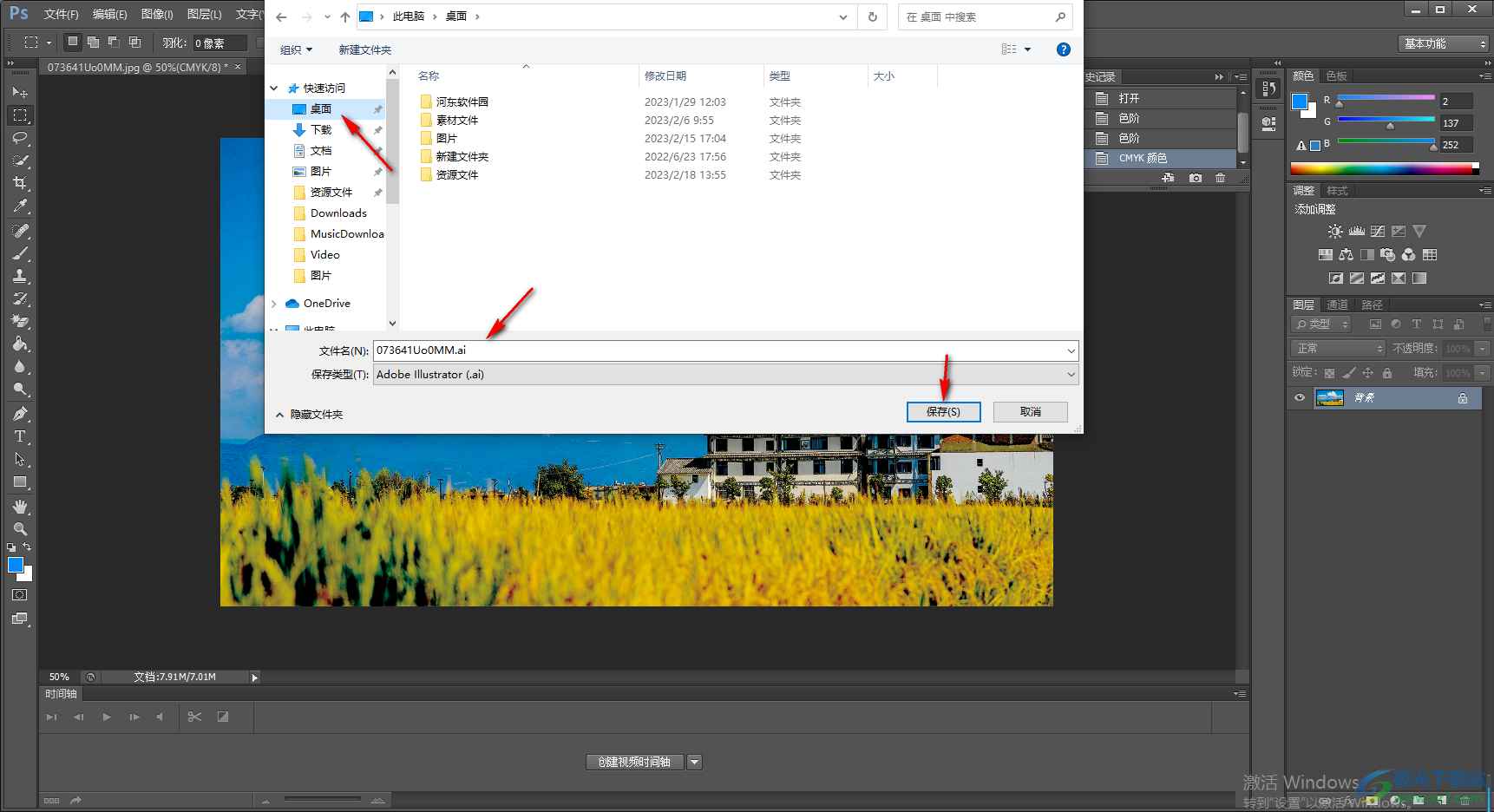Select the Path Selection tool
The height and width of the screenshot is (812, 1494).
click(x=20, y=459)
